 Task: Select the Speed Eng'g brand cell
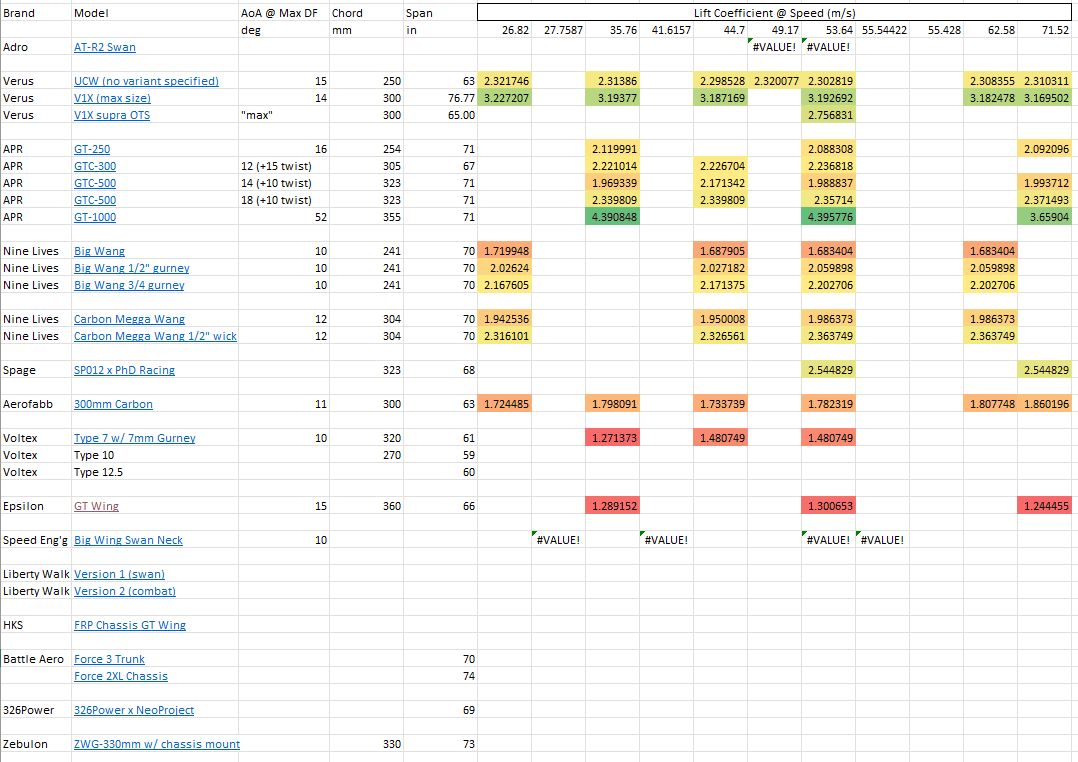36,540
